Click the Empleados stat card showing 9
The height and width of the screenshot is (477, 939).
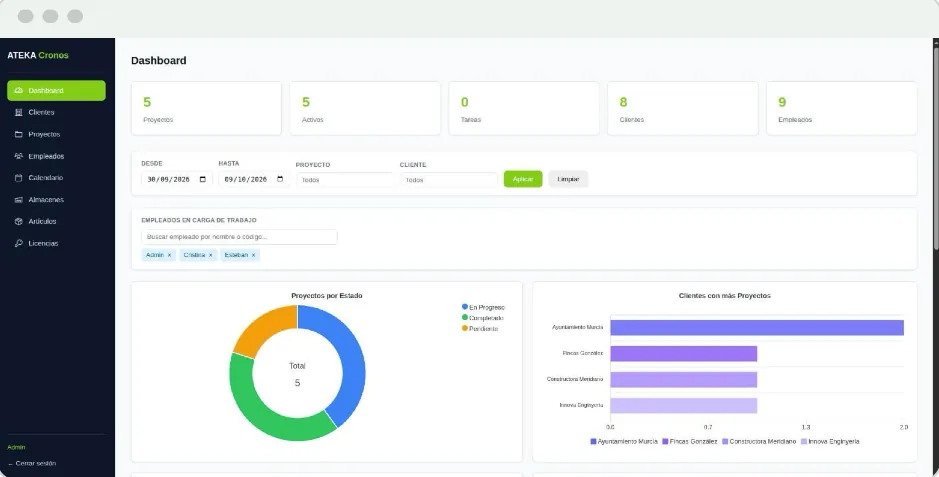(841, 108)
